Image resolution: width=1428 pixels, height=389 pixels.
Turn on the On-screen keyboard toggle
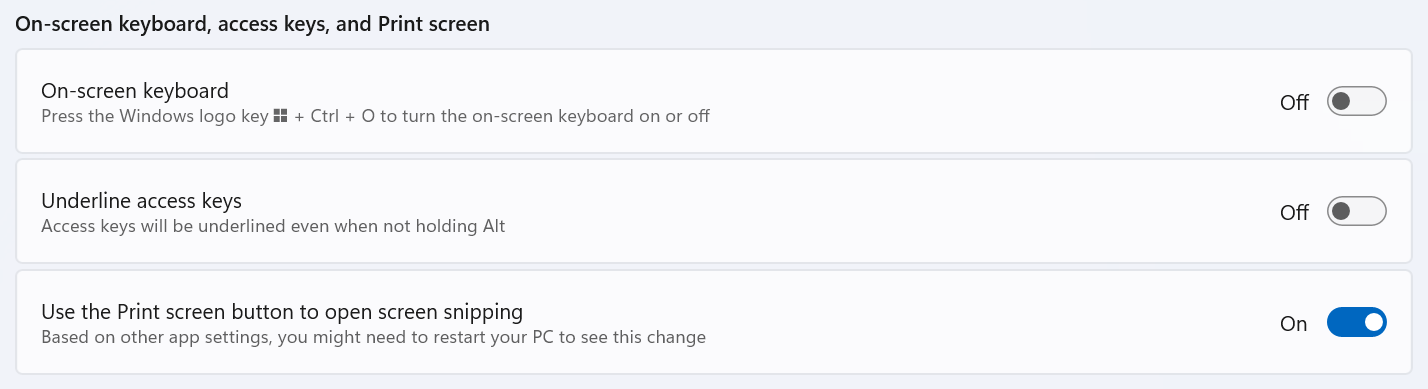pos(1356,102)
